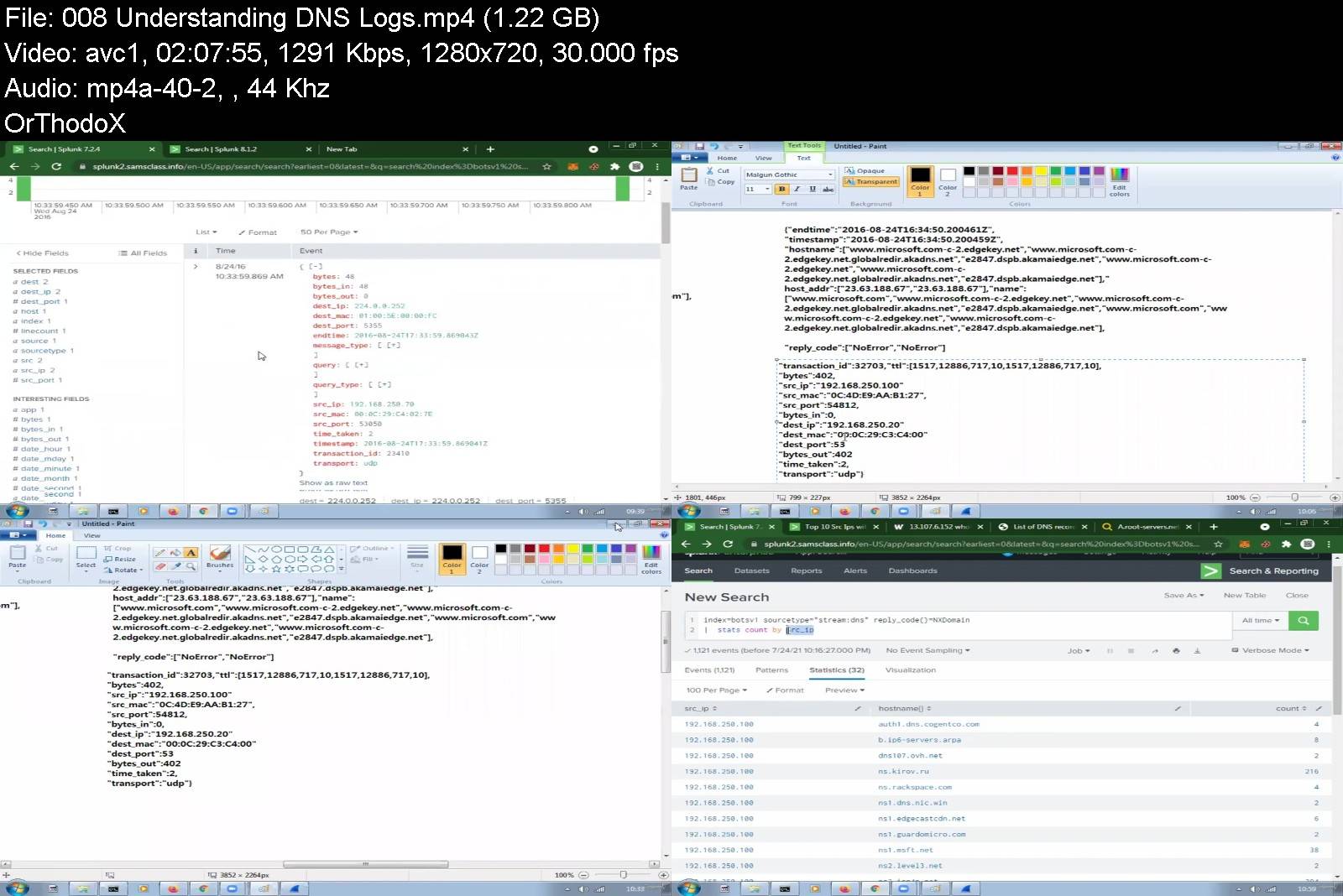Select the Eraser tool in Paint
Image resolution: width=1343 pixels, height=896 pixels.
(159, 566)
